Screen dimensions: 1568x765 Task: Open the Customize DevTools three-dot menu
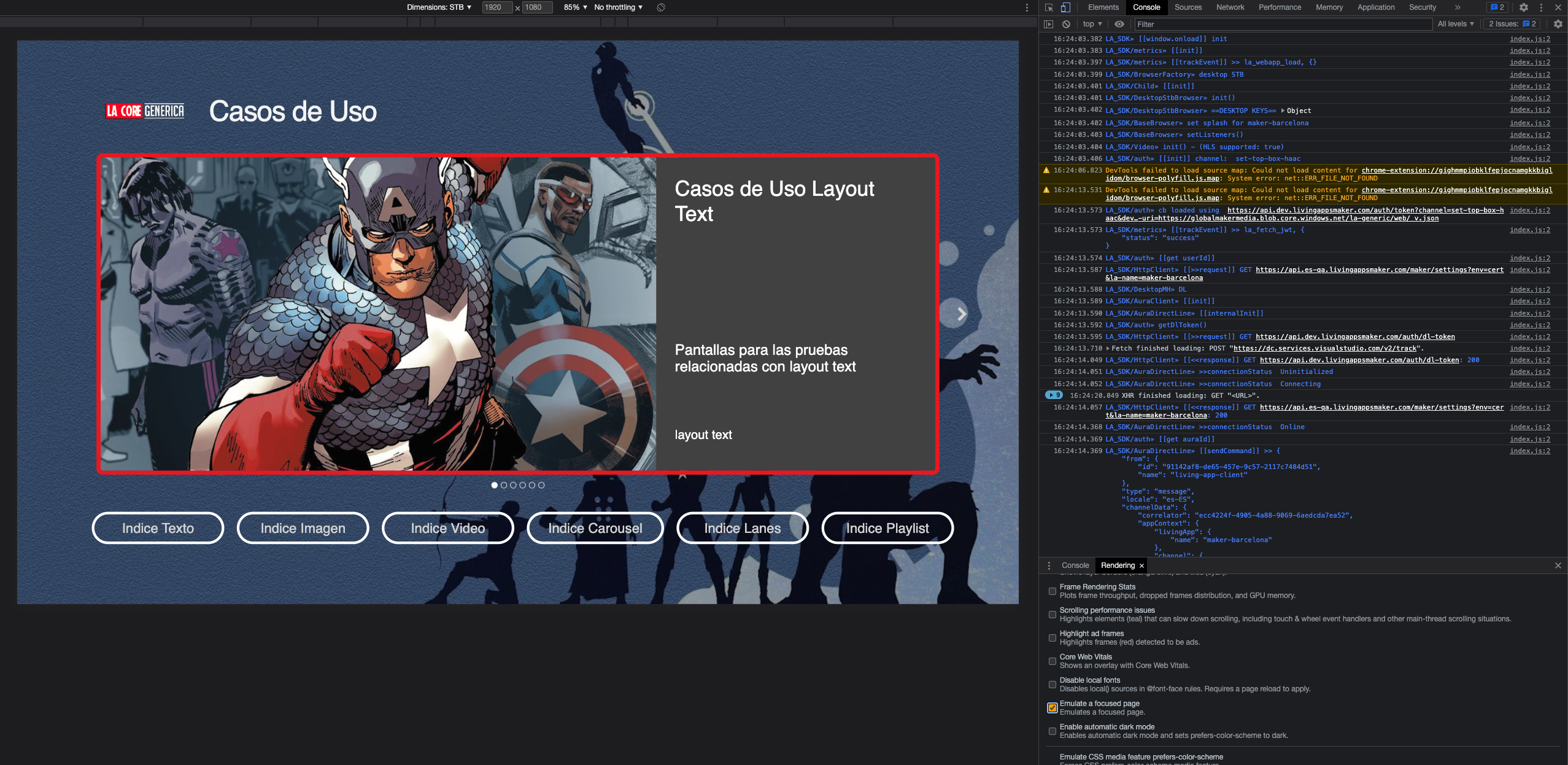(x=1541, y=7)
